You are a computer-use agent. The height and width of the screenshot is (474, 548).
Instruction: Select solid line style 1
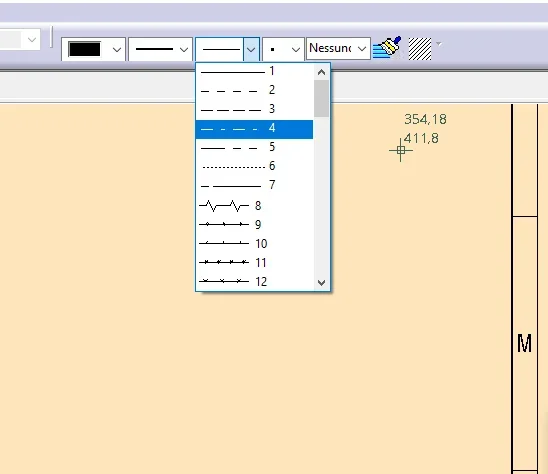coord(254,72)
